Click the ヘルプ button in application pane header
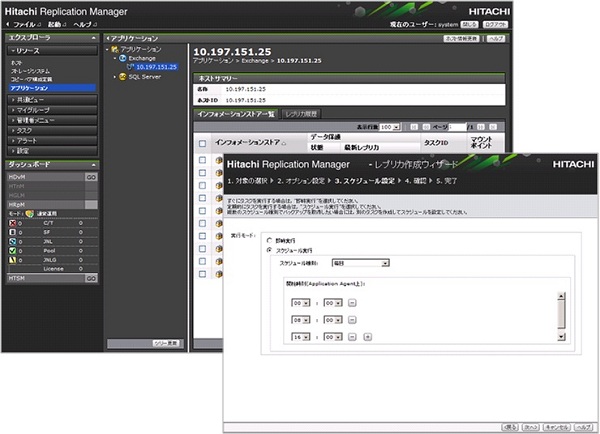The height and width of the screenshot is (434, 600). [x=496, y=39]
